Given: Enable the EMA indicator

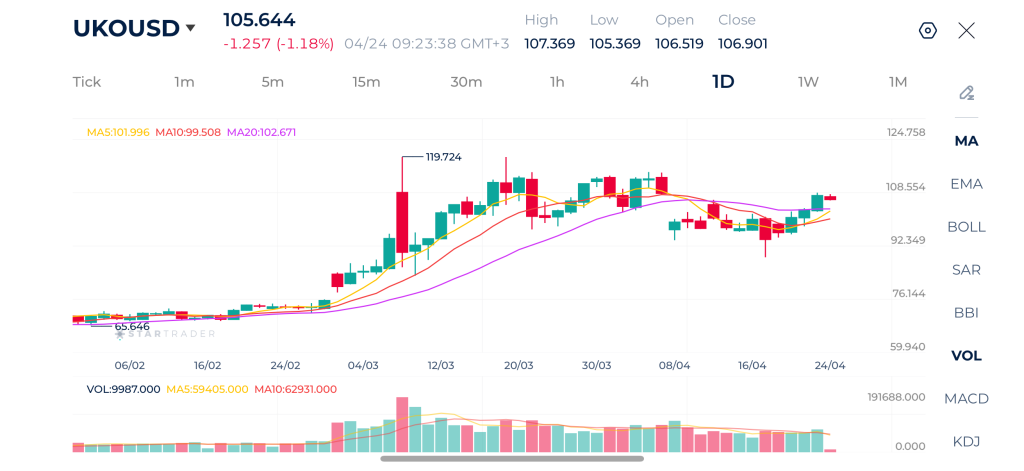Looking at the screenshot, I should (x=966, y=184).
